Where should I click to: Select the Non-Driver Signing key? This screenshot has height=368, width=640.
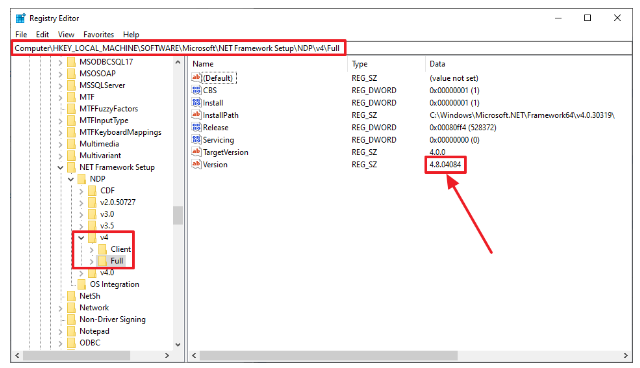point(112,319)
